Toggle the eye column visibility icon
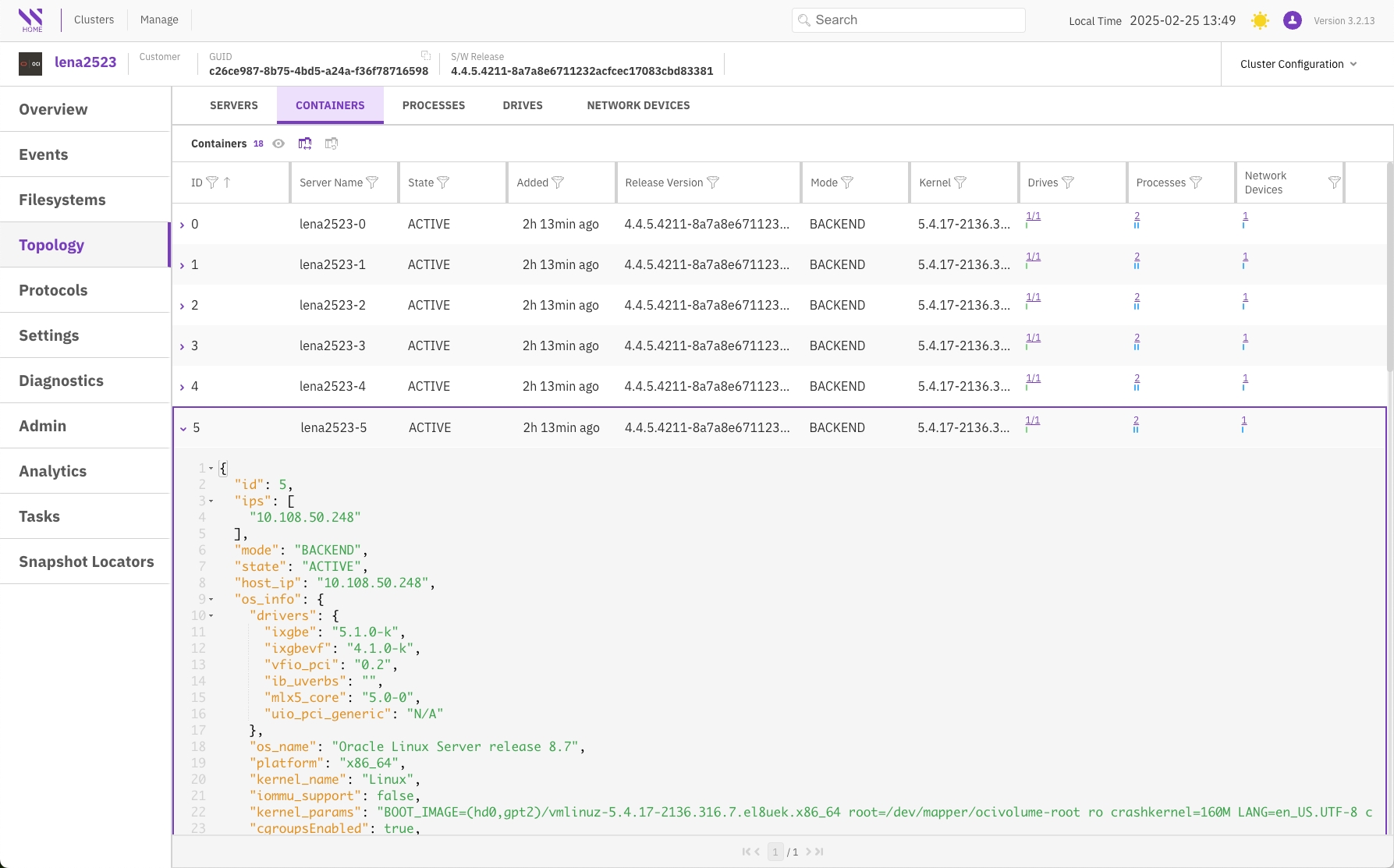The image size is (1394, 868). point(278,143)
